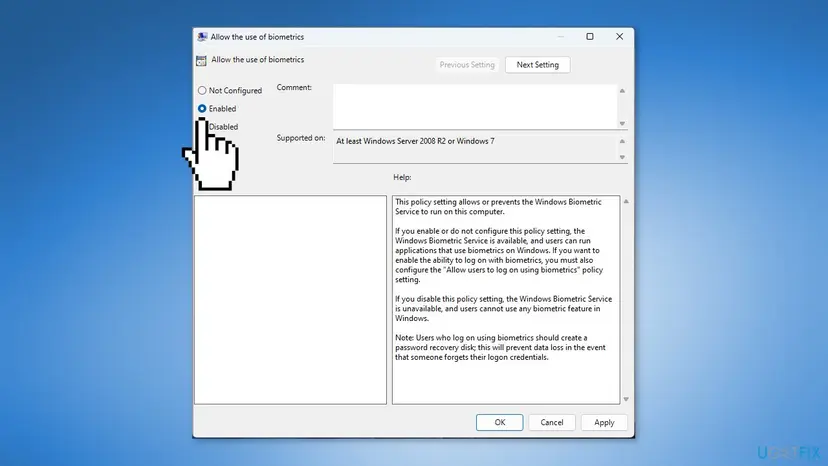Cancel the policy dialog

[x=552, y=422]
